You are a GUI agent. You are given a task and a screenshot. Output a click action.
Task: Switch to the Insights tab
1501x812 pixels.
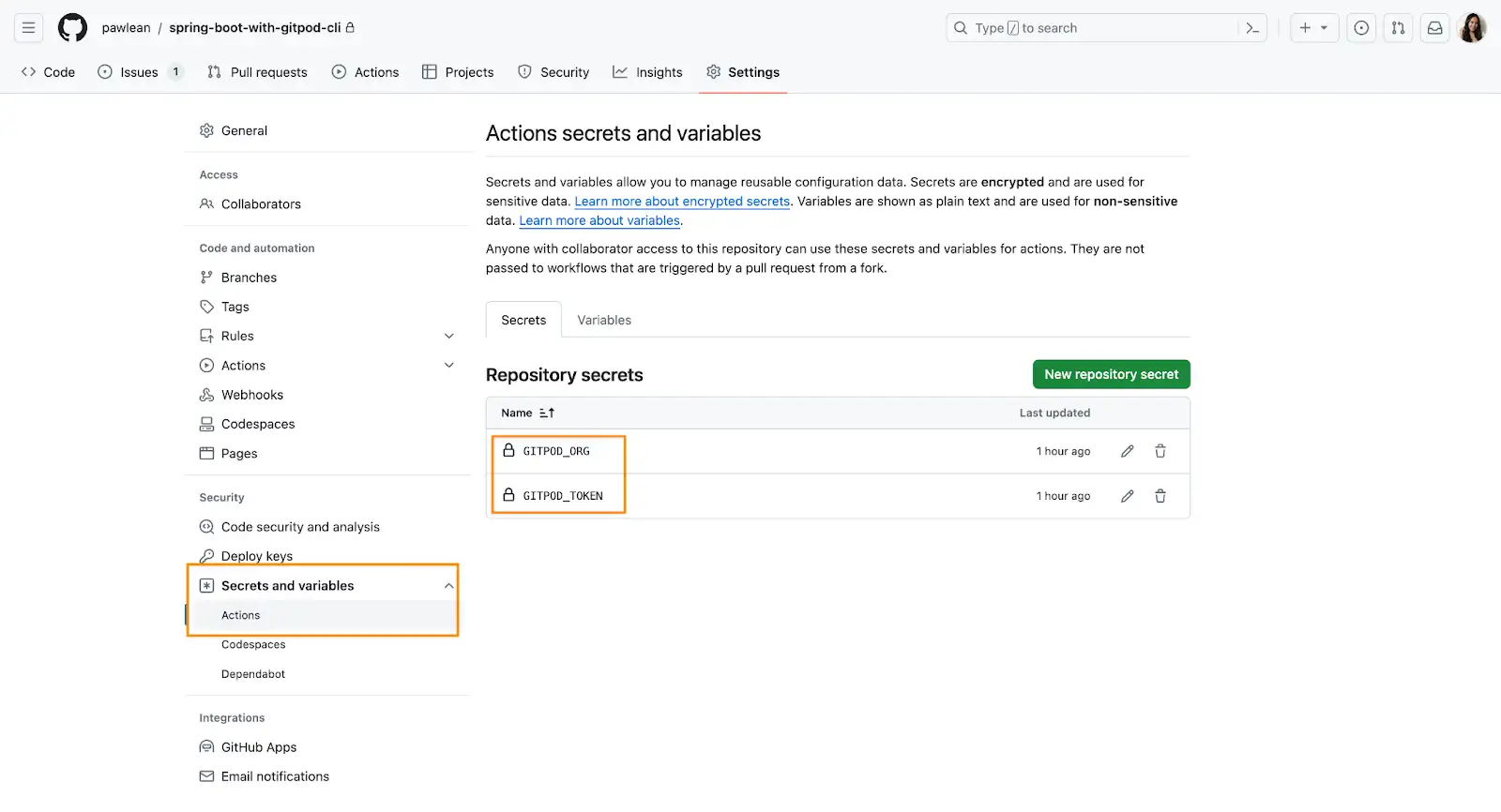coord(647,72)
